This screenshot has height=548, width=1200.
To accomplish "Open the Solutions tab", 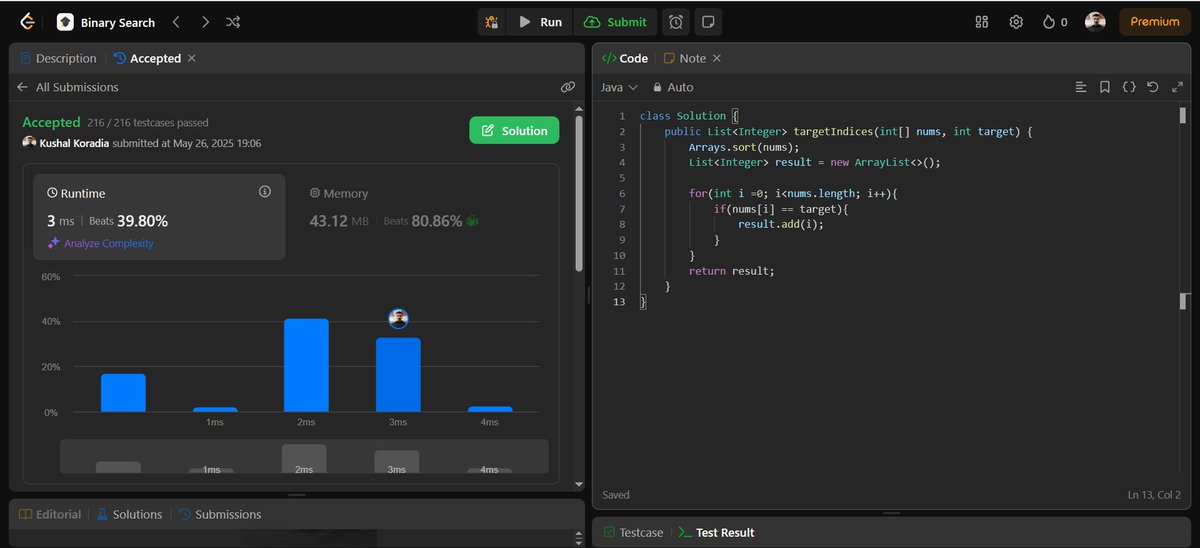I will [x=129, y=514].
